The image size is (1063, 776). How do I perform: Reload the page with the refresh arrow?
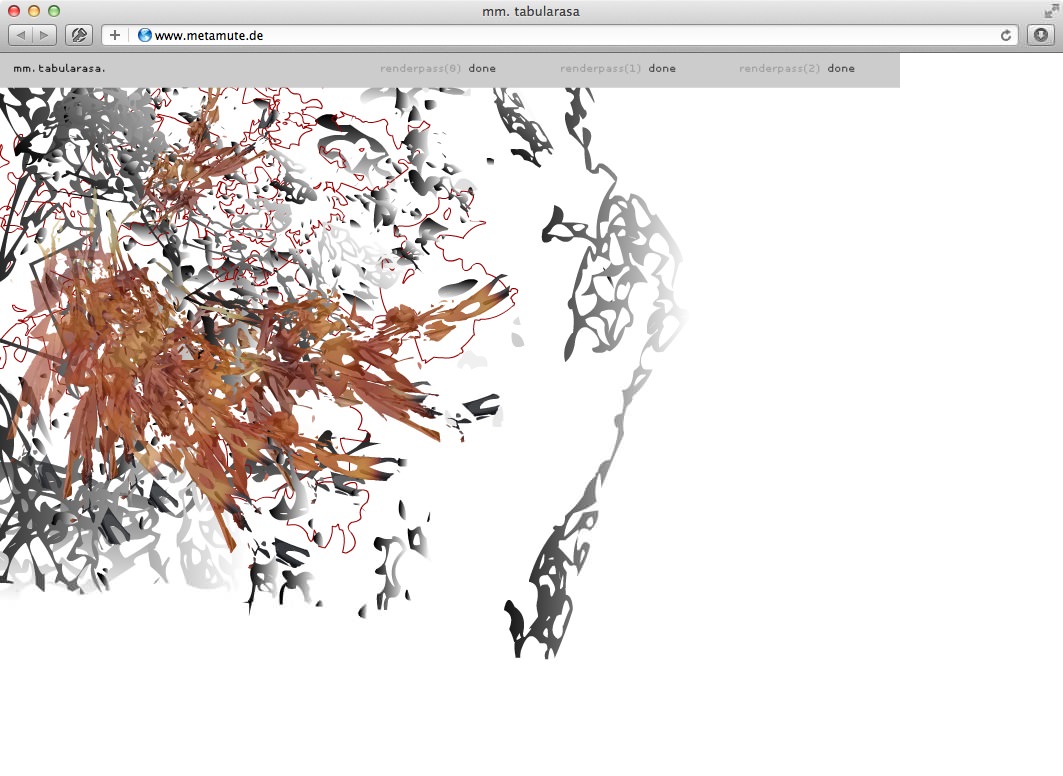pyautogui.click(x=1006, y=35)
